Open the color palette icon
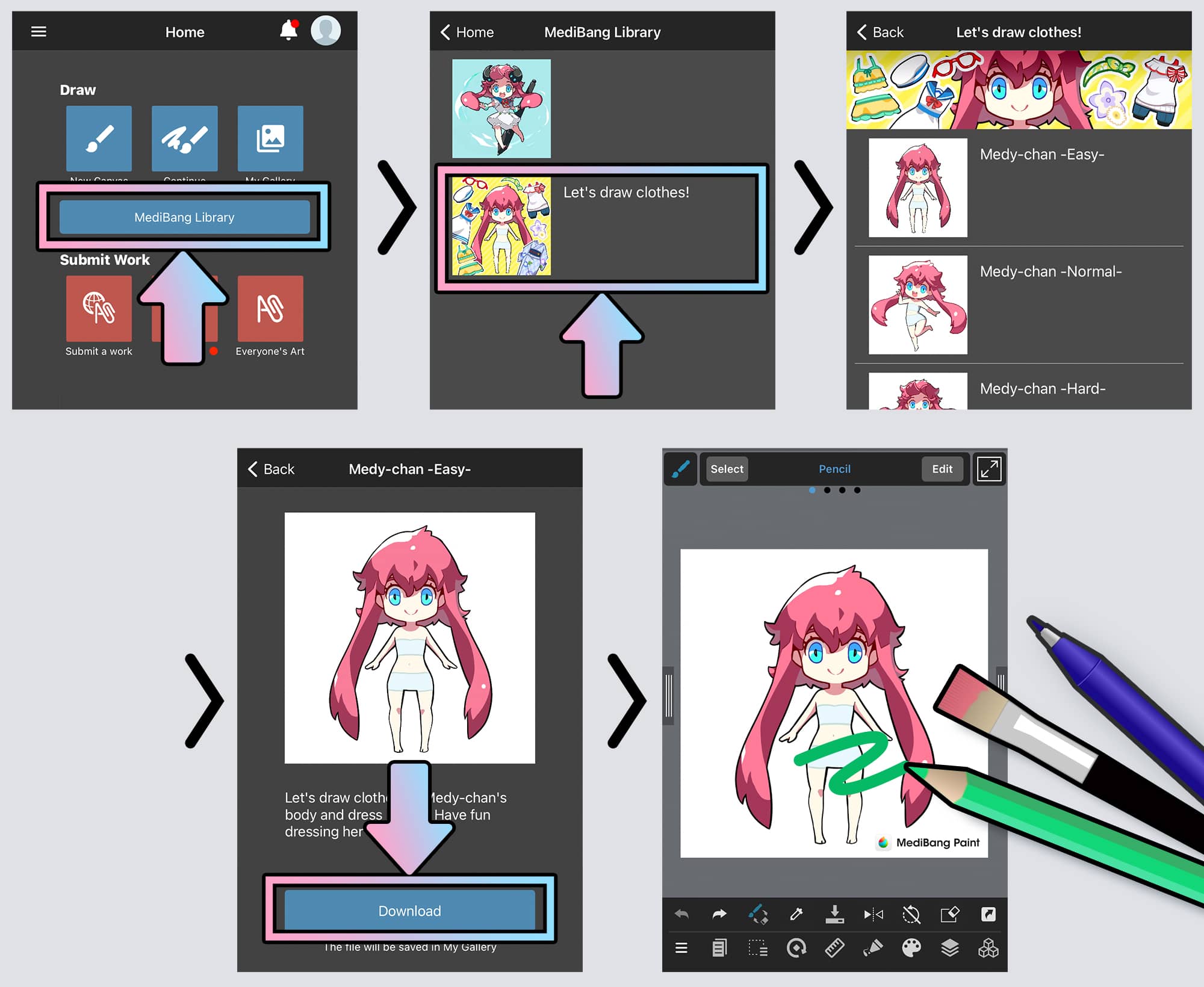 pos(911,948)
